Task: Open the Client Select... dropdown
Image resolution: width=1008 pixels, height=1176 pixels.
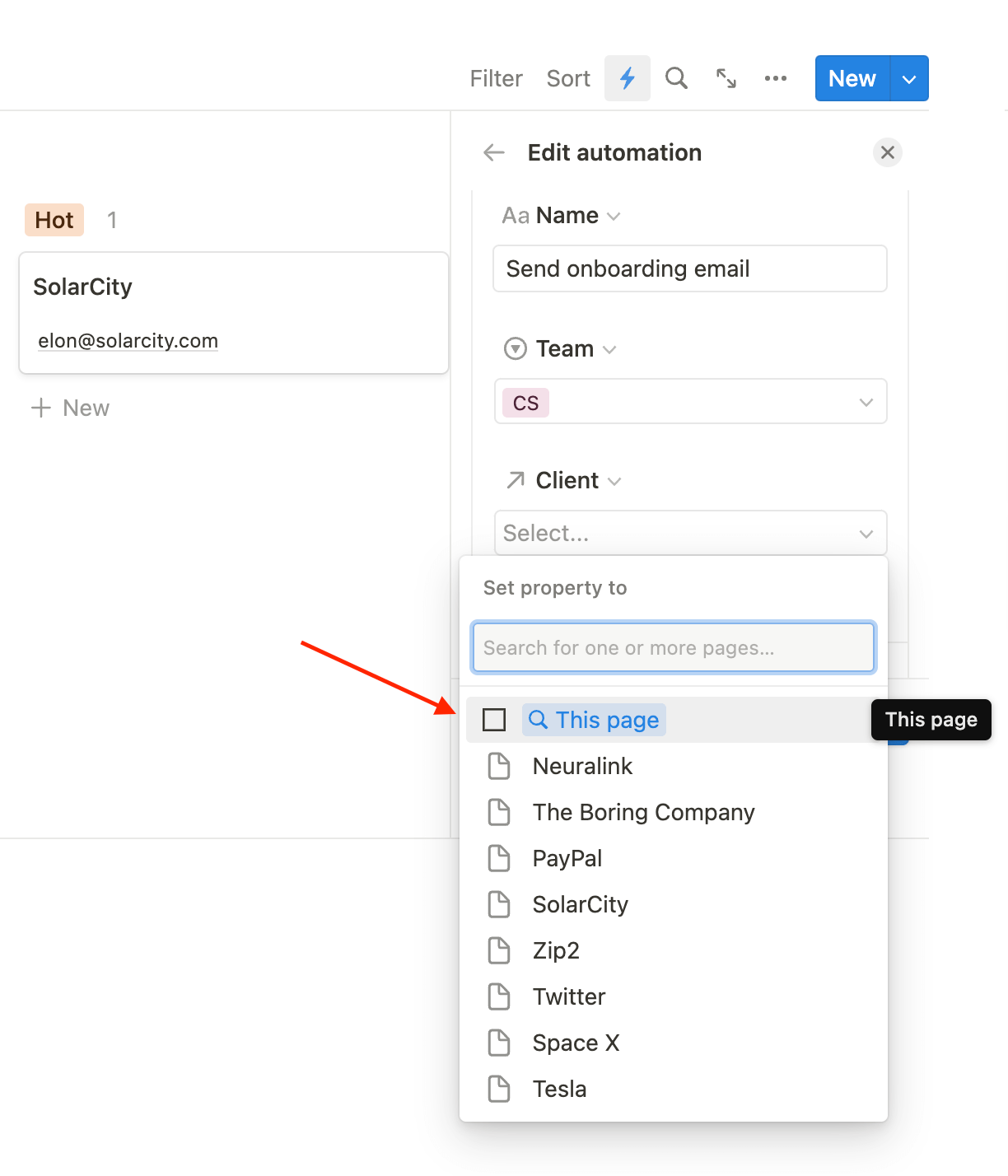Action: [x=690, y=533]
